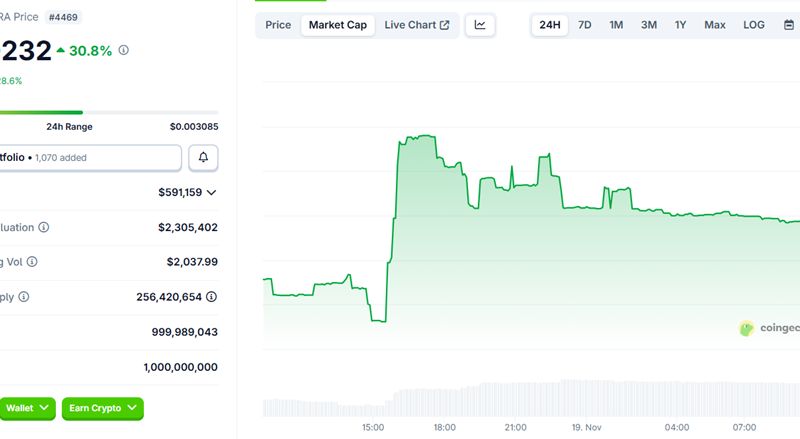800x439 pixels.
Task: Select the Max time range button
Action: point(714,25)
